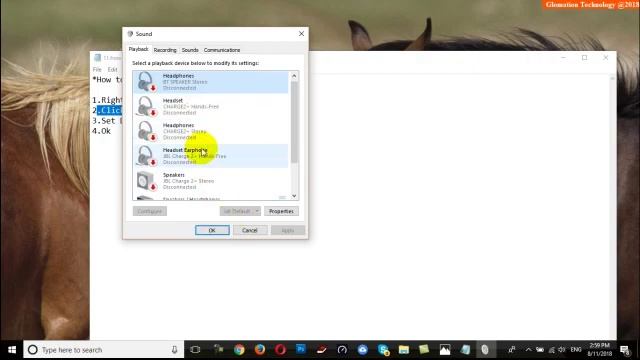
Task: Click scroll-down arrow of device list
Action: (x=294, y=196)
